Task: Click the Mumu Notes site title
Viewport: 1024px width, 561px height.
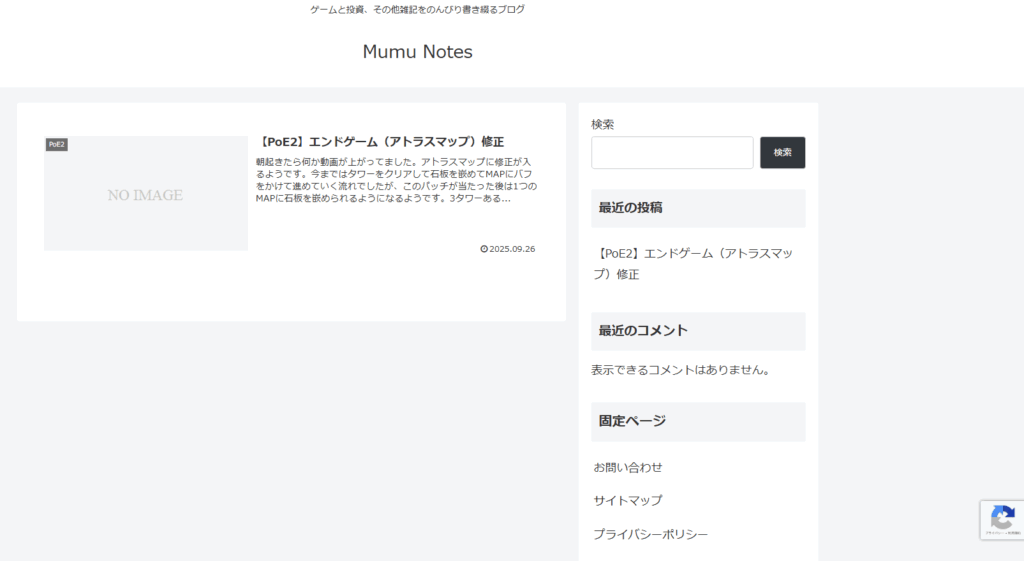Action: [417, 52]
